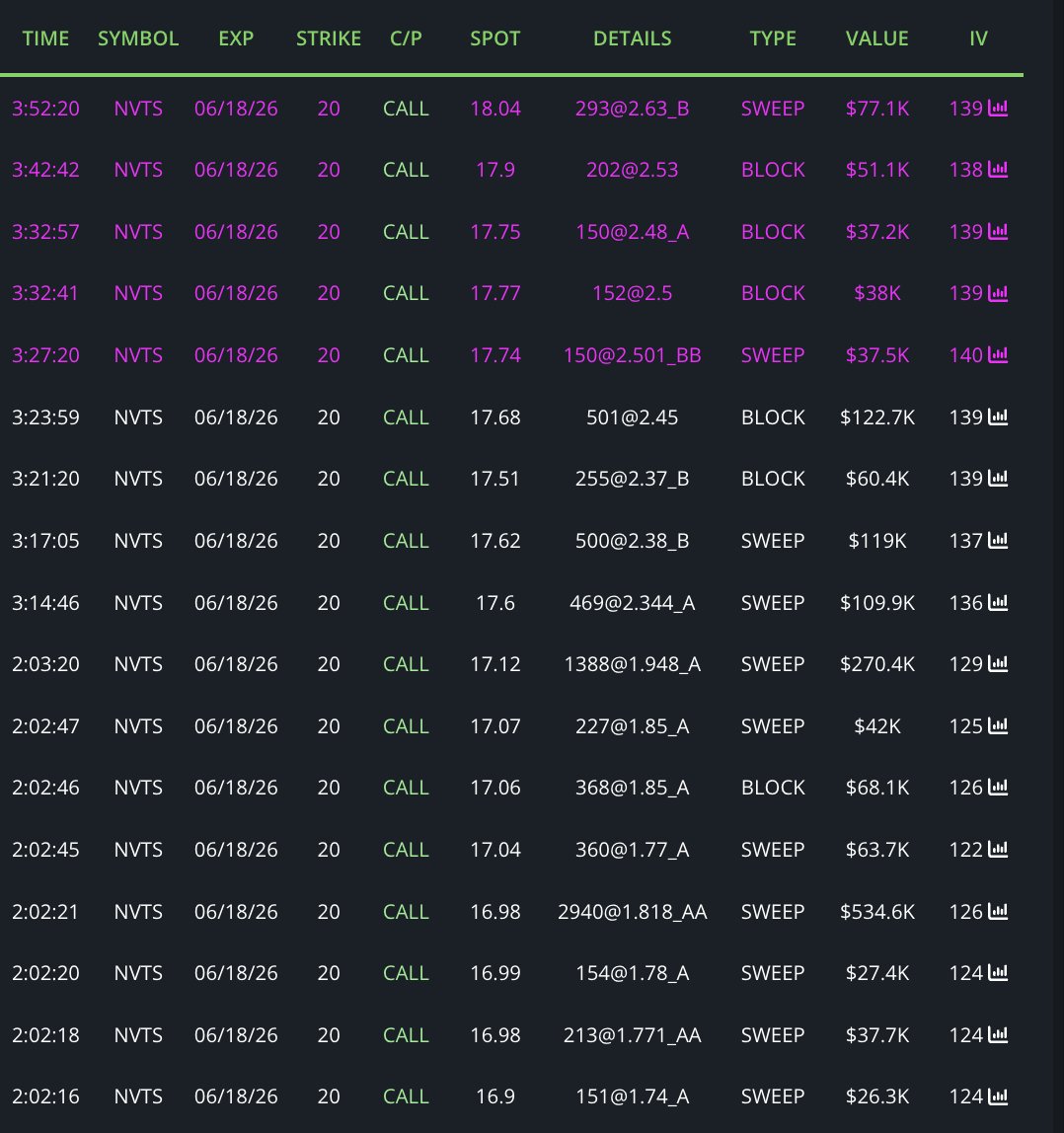The width and height of the screenshot is (1064, 1133).
Task: Click details 368@1.85_A
Action: (633, 788)
